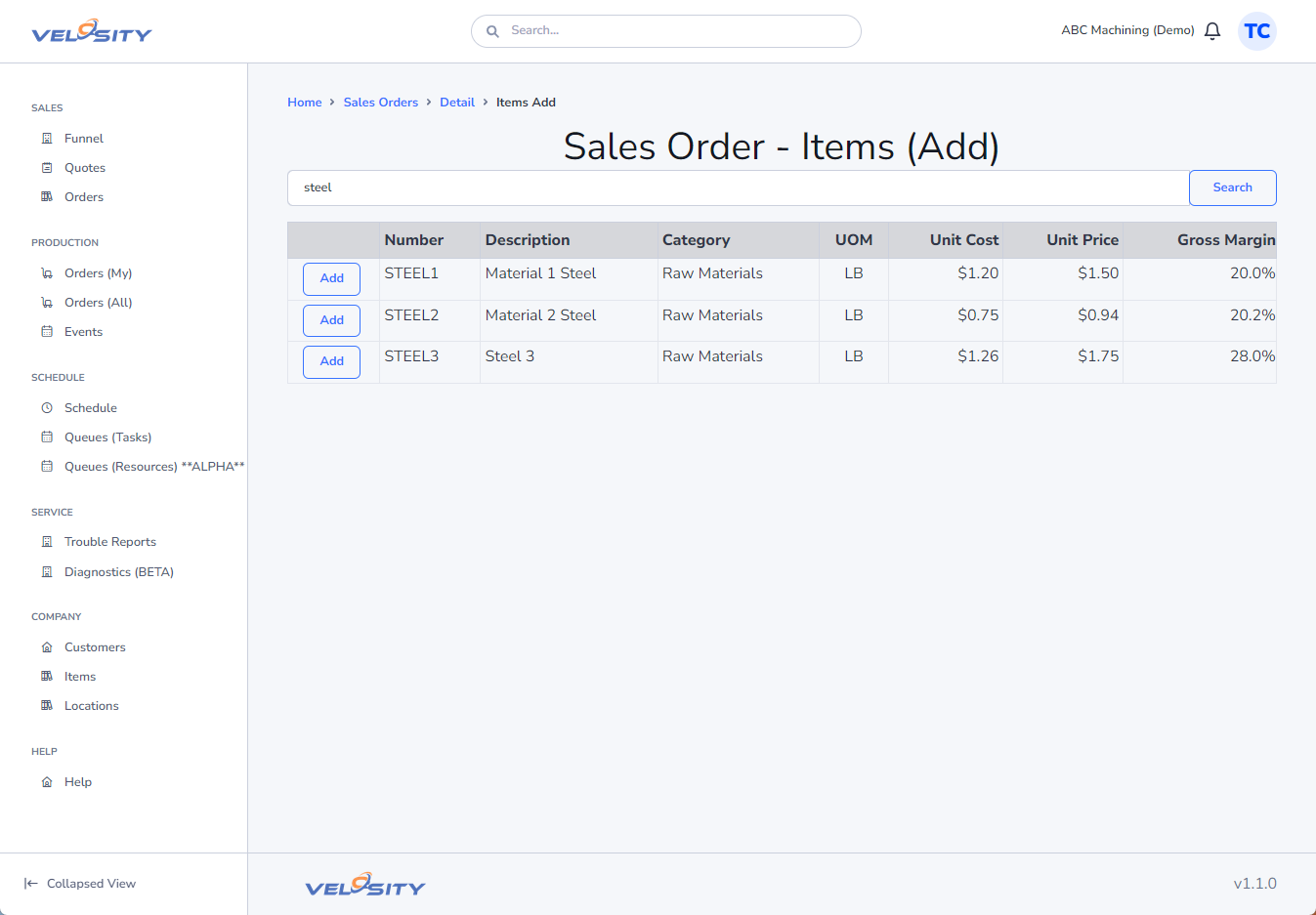This screenshot has height=915, width=1316.
Task: Open Diagnostics (BETA) menu item
Action: 119,572
